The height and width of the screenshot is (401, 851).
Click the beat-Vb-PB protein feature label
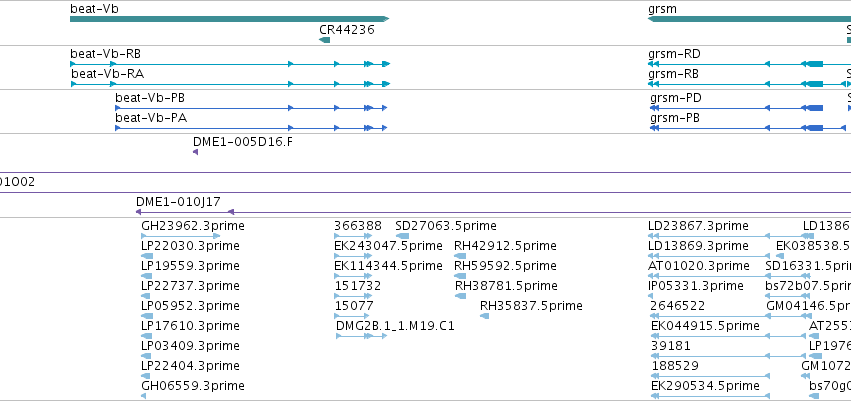pyautogui.click(x=150, y=98)
